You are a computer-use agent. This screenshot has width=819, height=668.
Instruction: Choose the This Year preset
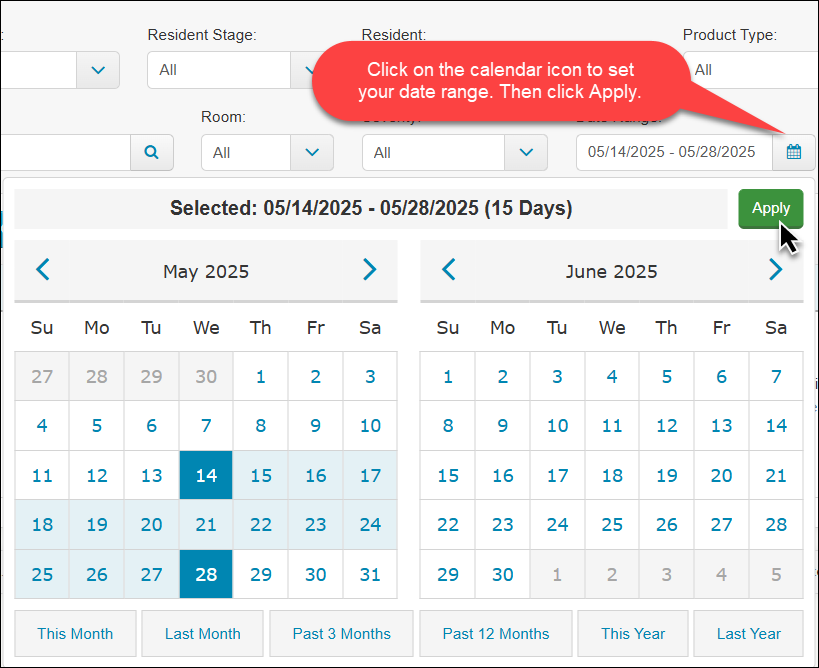tap(633, 634)
